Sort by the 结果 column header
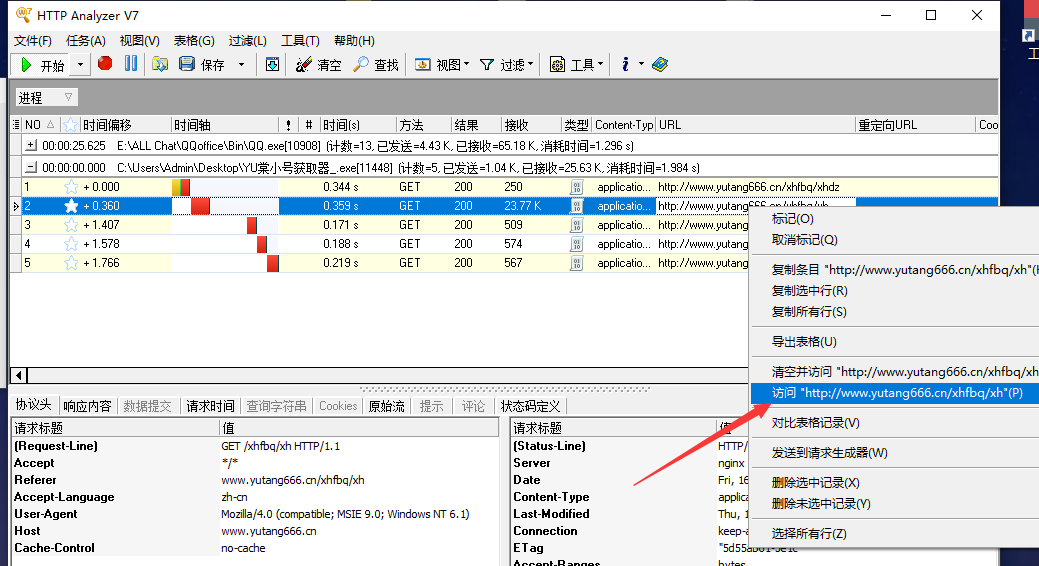Screen dimensions: 1039x566 click(x=476, y=125)
